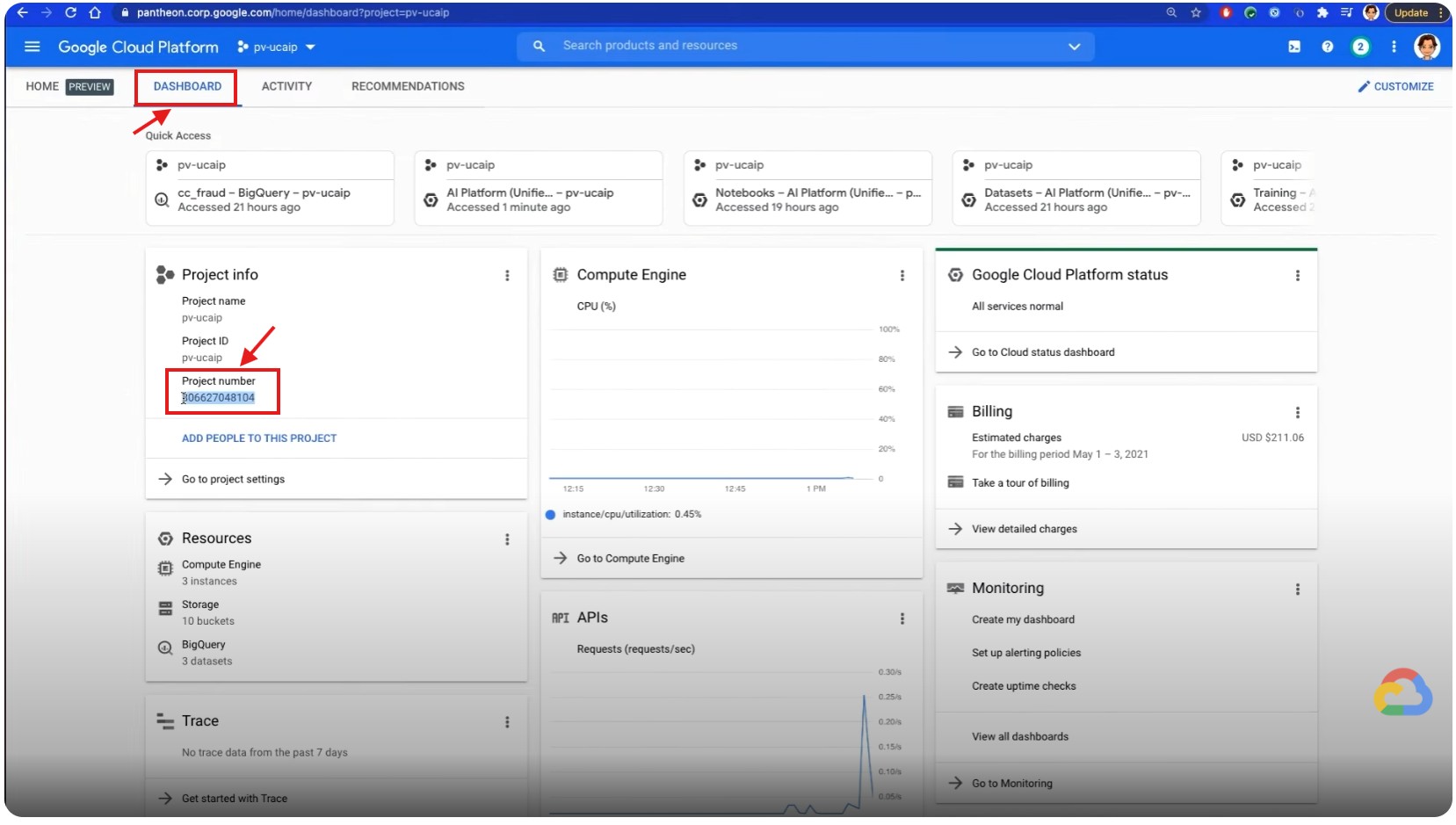
Task: Switch to the Activity tab
Action: (x=286, y=86)
